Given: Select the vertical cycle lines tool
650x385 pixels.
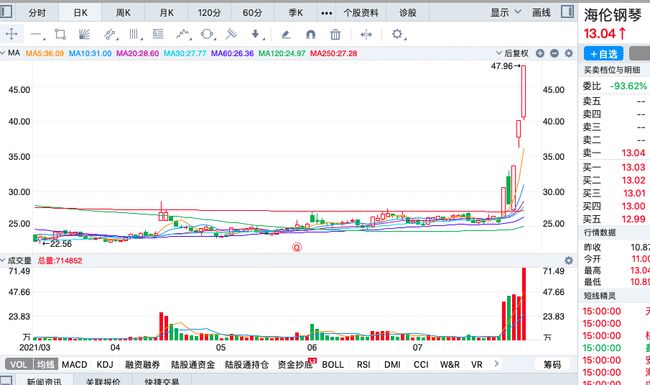Looking at the screenshot, I should tap(134, 34).
